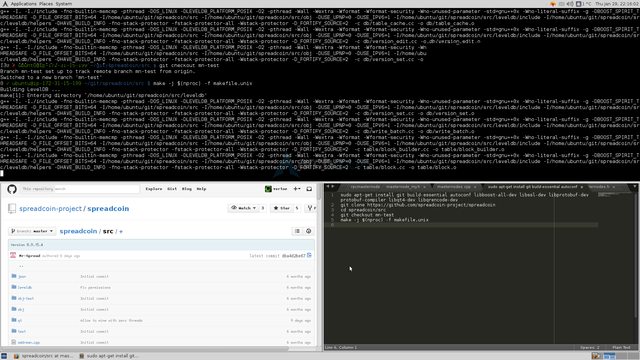The height and width of the screenshot is (360, 640).
Task: Switch to 'sudo apt-get install git...' taskbar window
Action: pos(109,356)
